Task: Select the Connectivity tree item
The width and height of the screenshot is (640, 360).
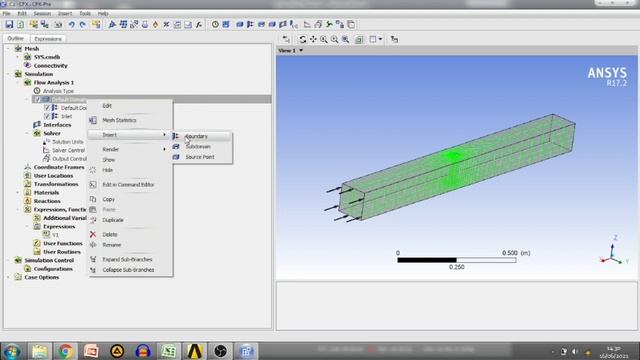Action: tap(50, 65)
